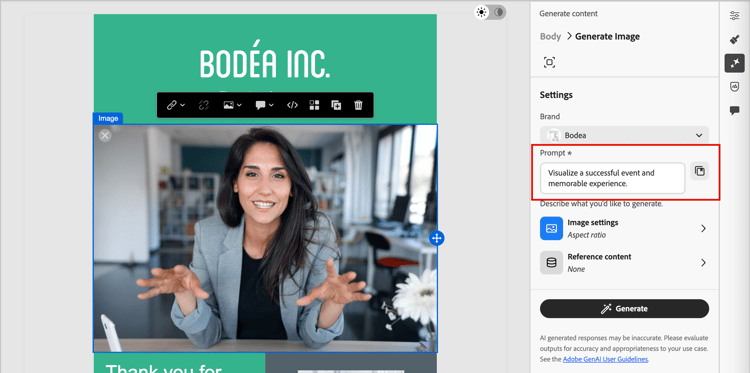The image size is (750, 373).
Task: Open the comments icon in right rail
Action: point(734,110)
